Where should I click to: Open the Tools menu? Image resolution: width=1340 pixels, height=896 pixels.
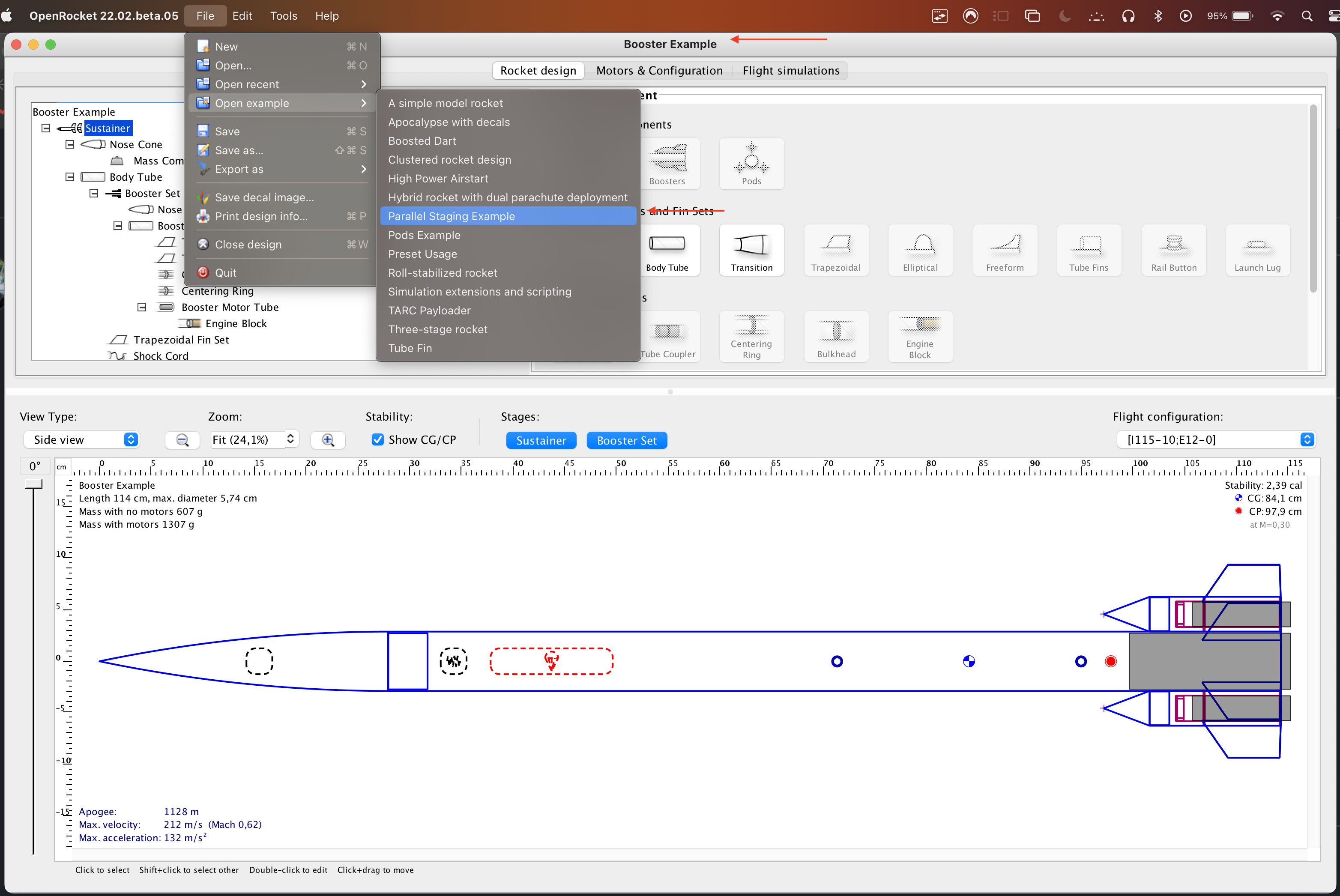[x=284, y=15]
